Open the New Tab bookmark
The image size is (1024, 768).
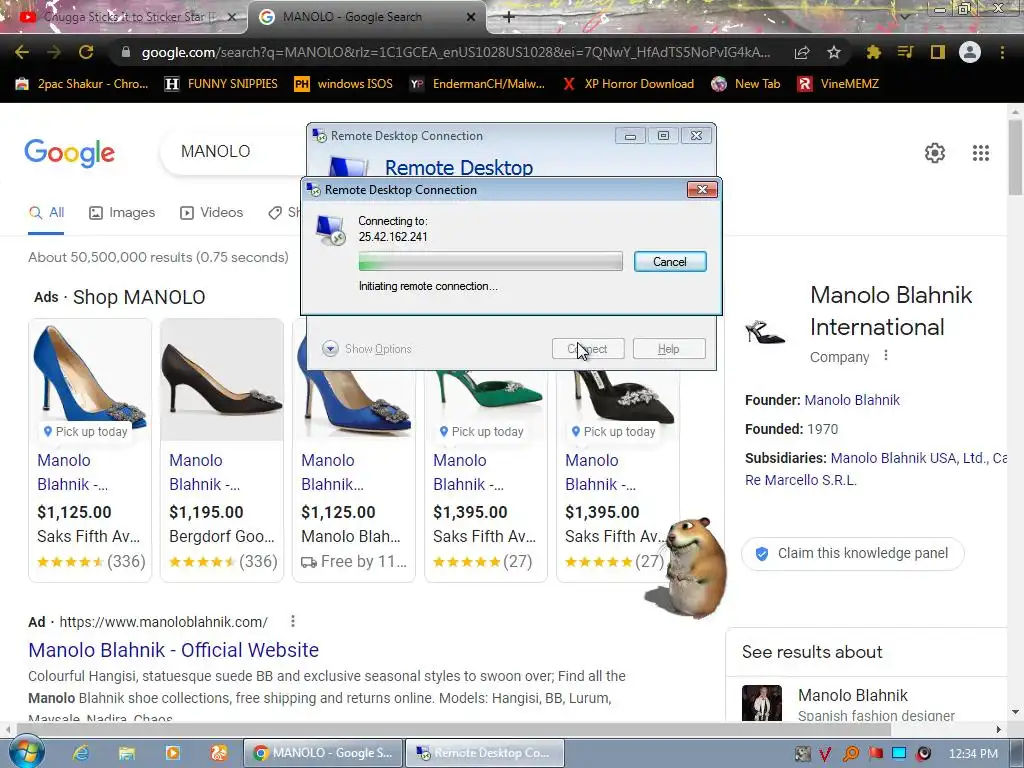click(746, 84)
